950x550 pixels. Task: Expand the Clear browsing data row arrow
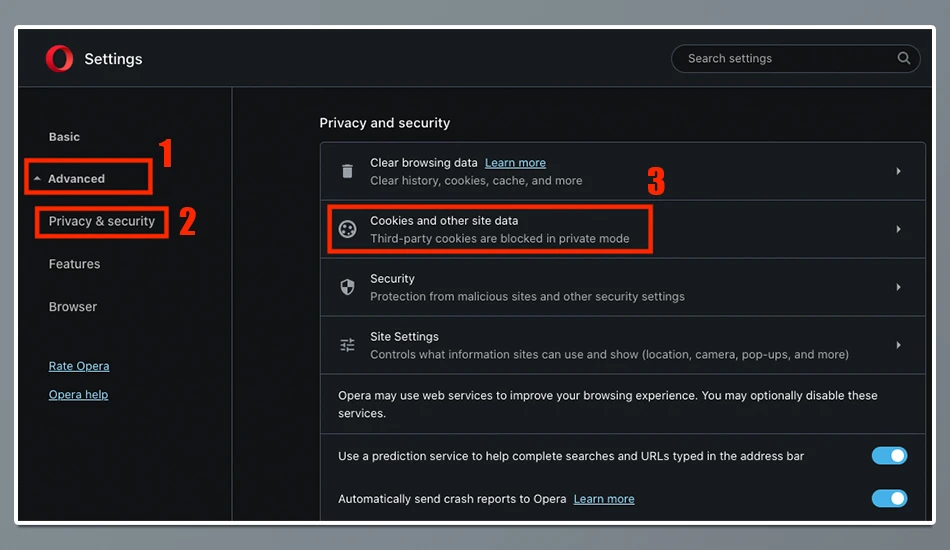click(x=899, y=171)
